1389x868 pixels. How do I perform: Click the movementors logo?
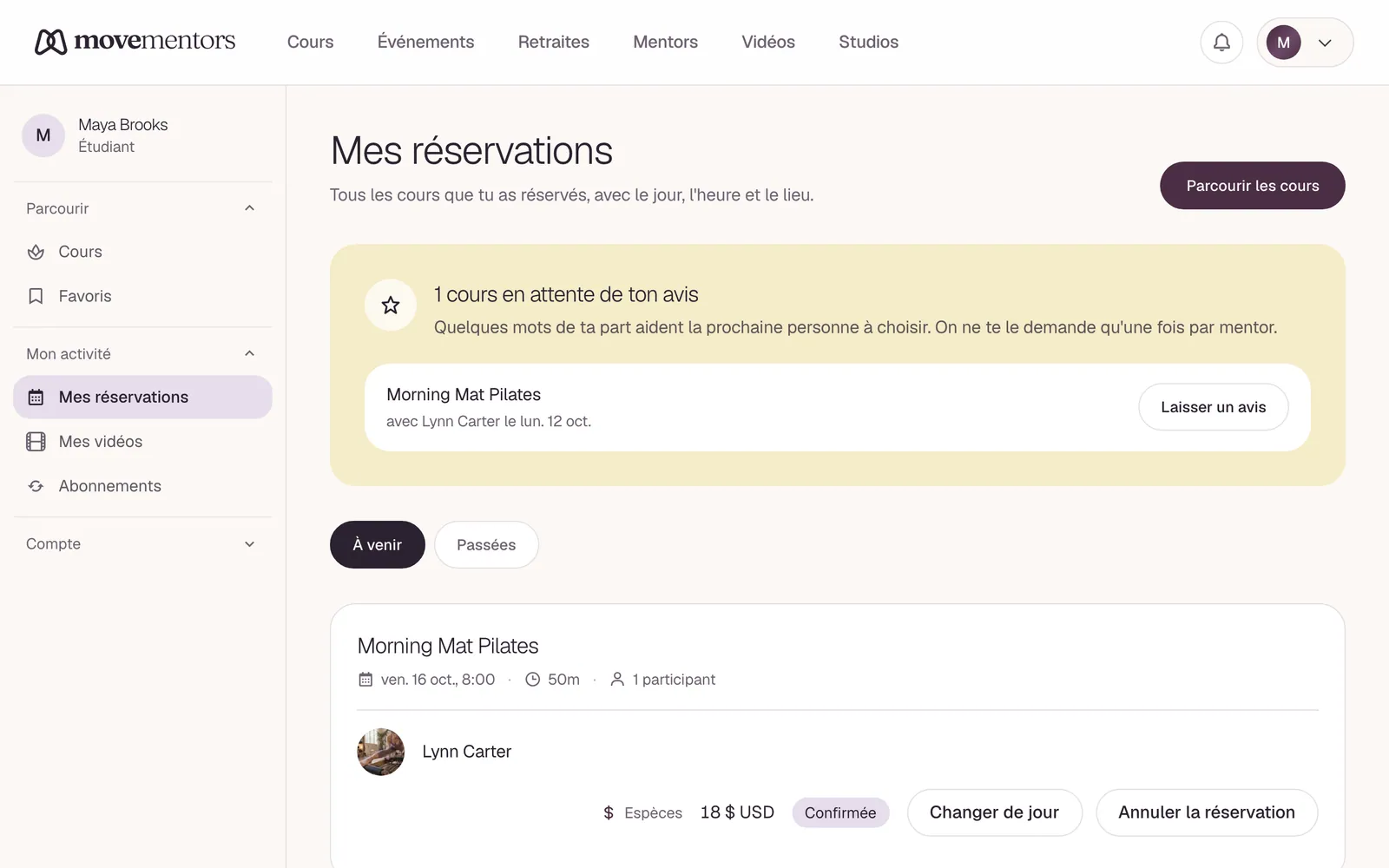(x=135, y=41)
